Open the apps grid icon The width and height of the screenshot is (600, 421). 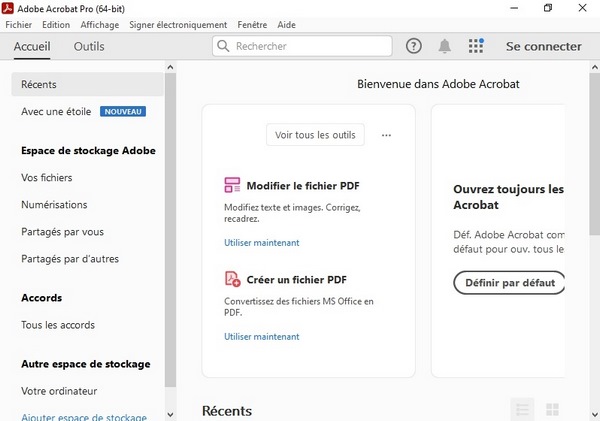[475, 46]
